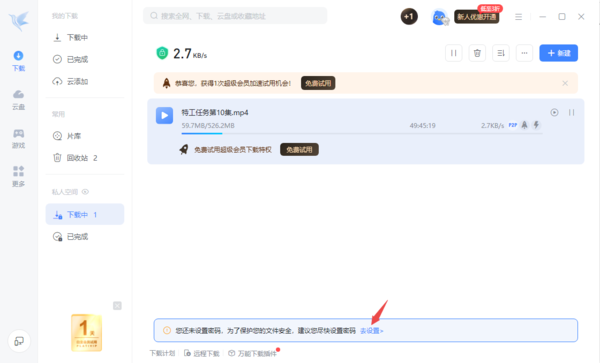
Task: Select private space 已完成 item
Action: click(x=85, y=236)
